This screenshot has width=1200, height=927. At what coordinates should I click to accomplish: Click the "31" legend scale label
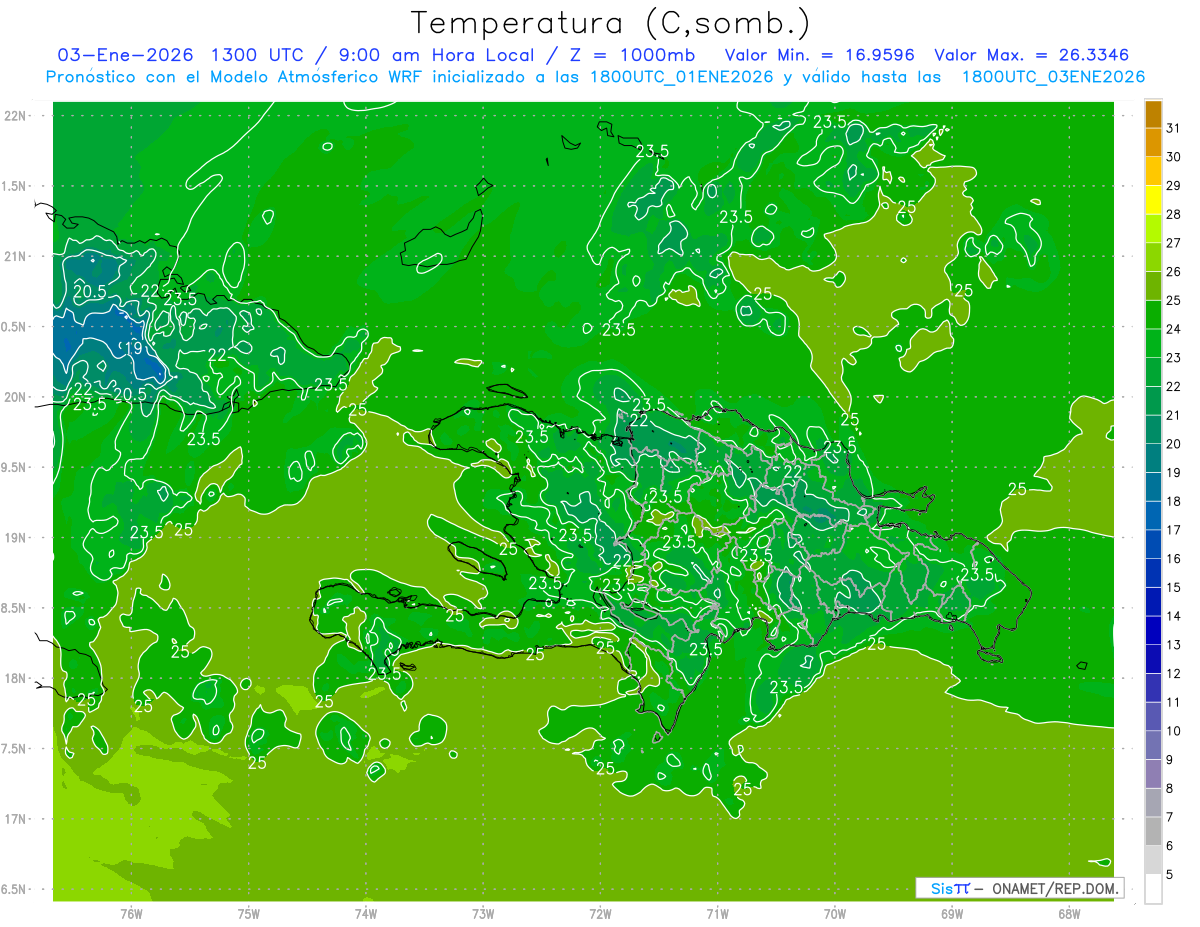coord(1173,128)
